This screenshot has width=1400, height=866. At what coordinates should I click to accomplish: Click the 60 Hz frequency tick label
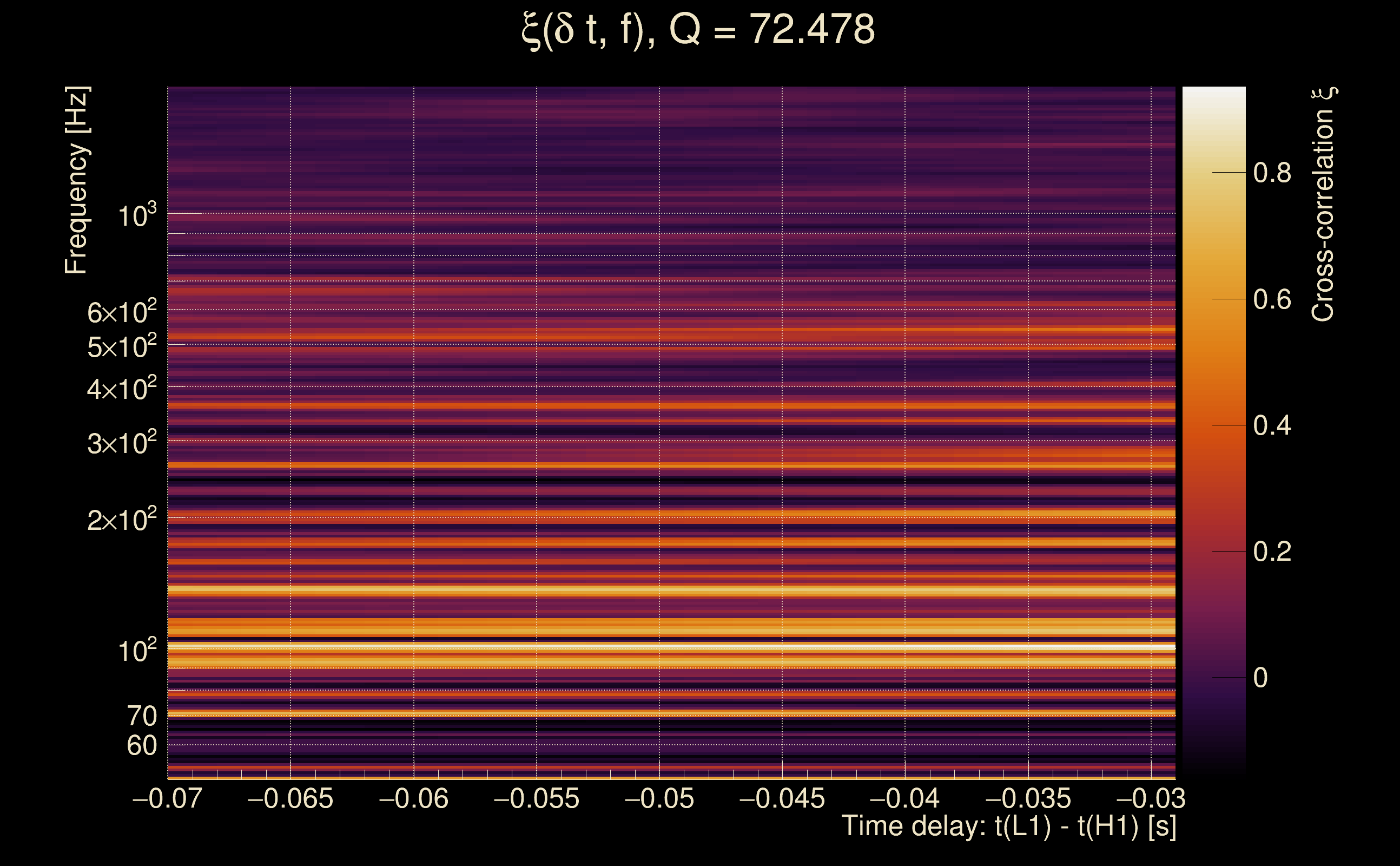(x=141, y=746)
